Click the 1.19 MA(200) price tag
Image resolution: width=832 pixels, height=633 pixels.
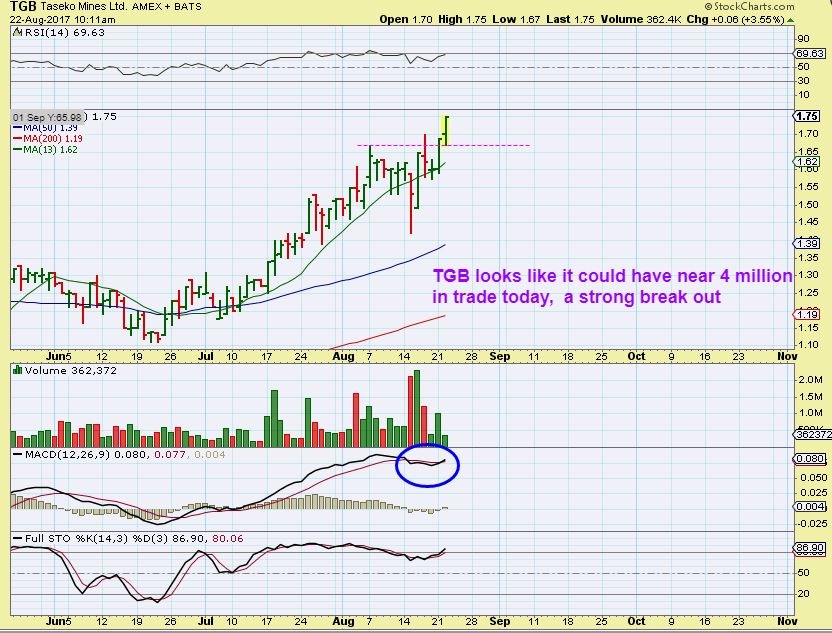point(808,314)
